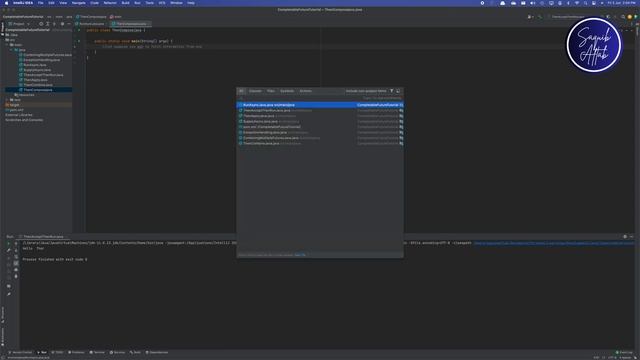Switch to RunAsync.java editor tab
Image resolution: width=640 pixels, height=360 pixels.
(x=91, y=24)
